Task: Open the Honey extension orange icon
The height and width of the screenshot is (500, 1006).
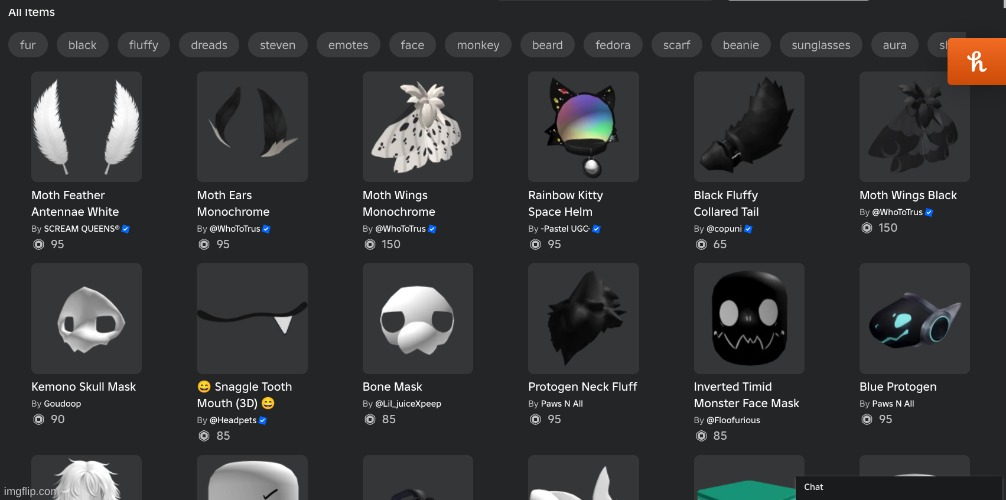Action: pos(976,61)
